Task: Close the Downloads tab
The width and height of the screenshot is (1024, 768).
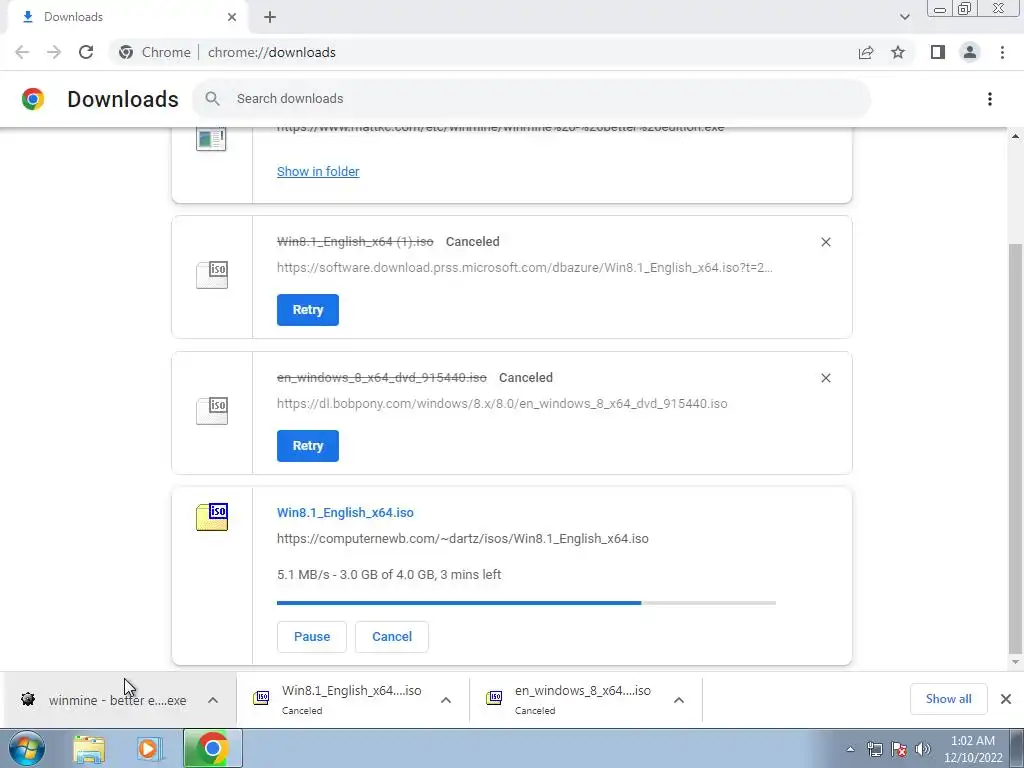Action: (x=232, y=17)
